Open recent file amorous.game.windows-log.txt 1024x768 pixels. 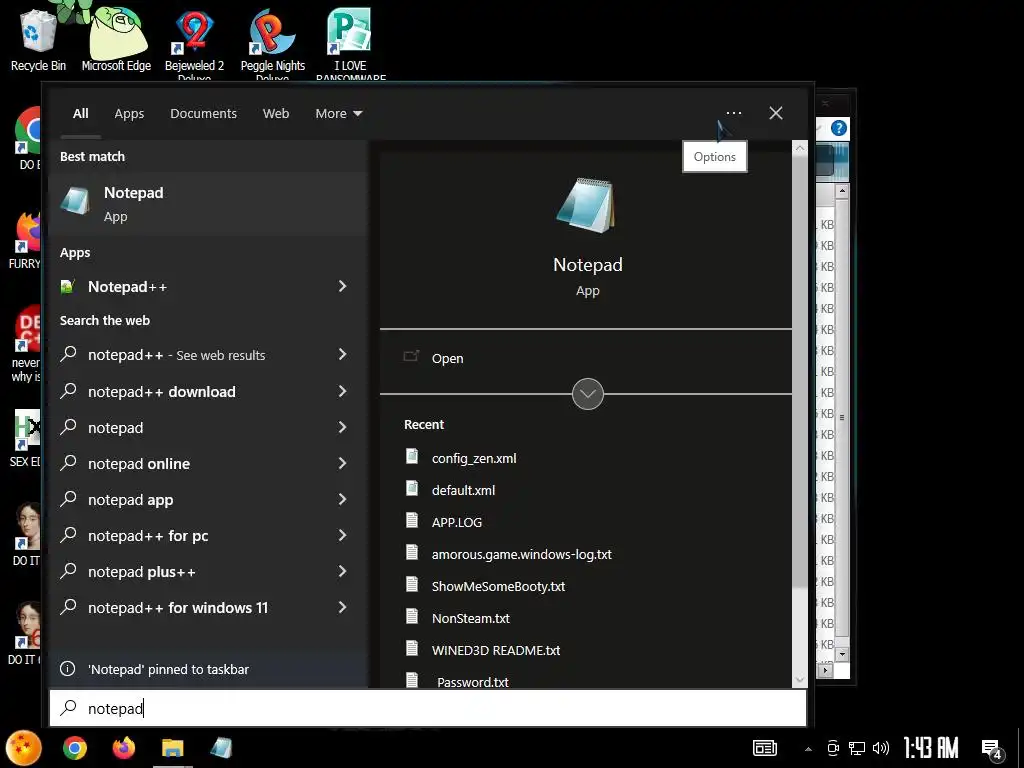pyautogui.click(x=521, y=554)
